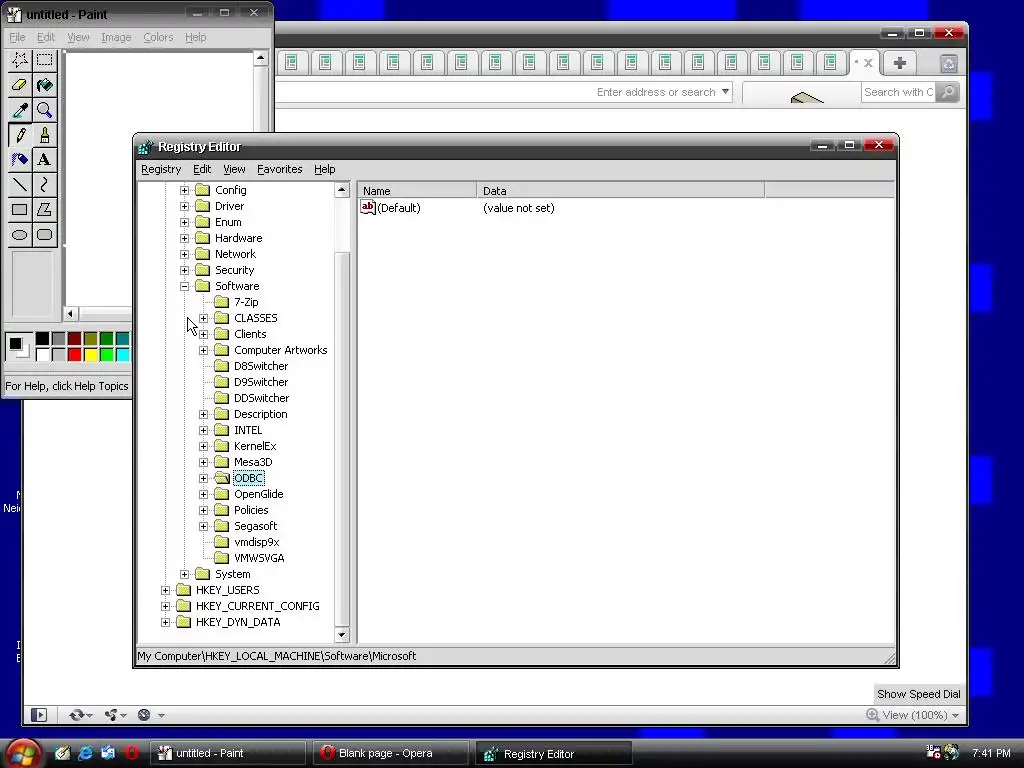This screenshot has height=768, width=1024.
Task: Select the Text tool in Paint
Action: (44, 160)
